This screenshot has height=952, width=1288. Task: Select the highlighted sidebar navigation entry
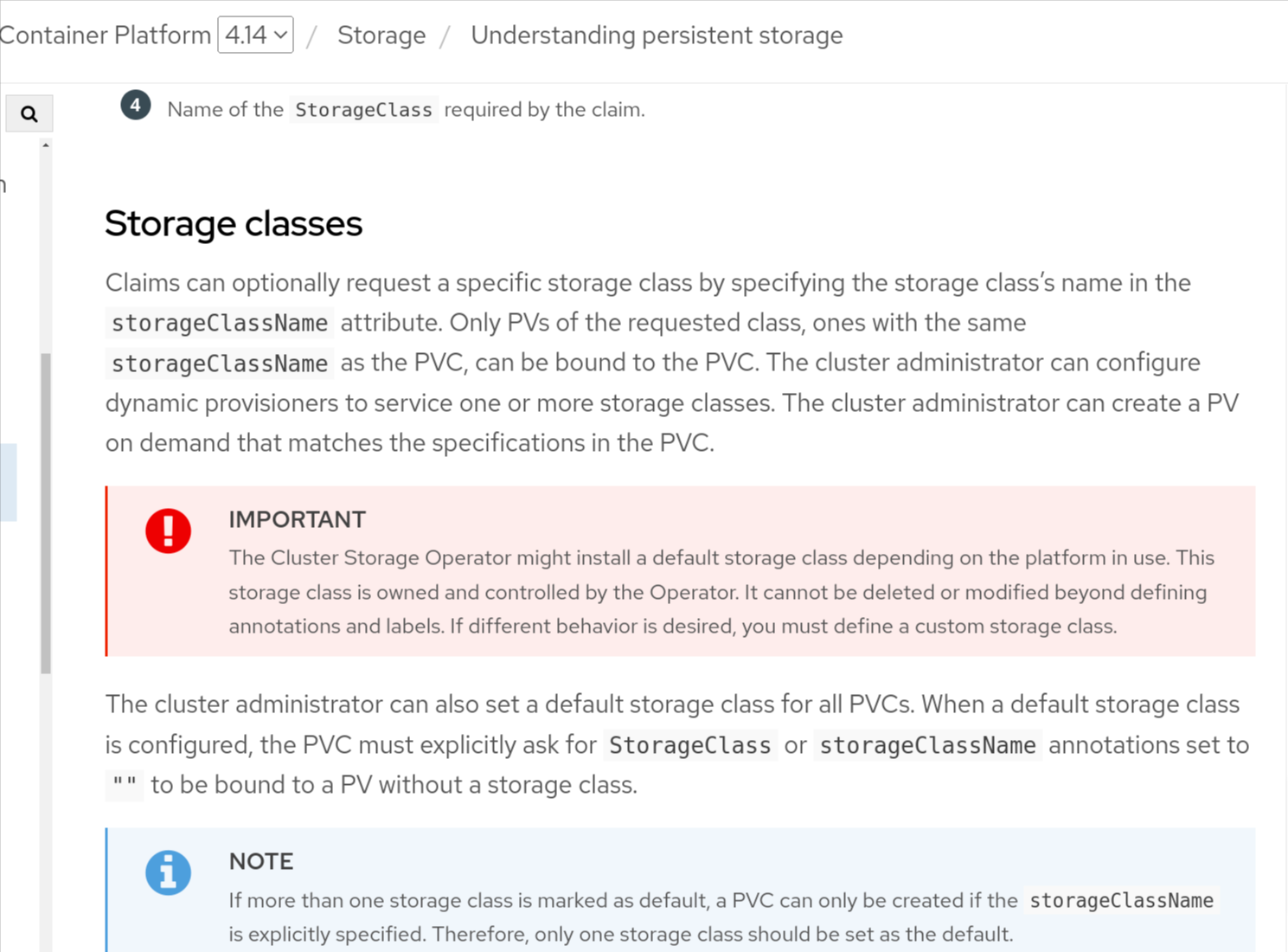9,483
